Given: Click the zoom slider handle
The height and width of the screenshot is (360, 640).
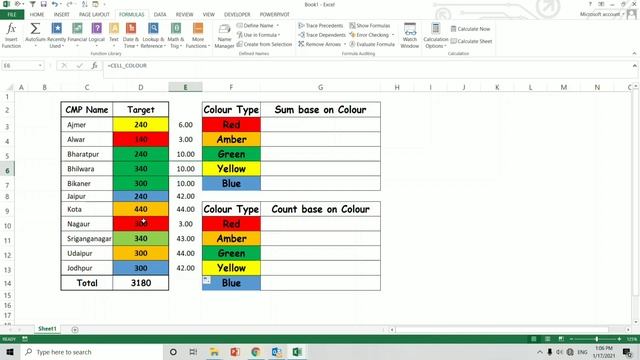Looking at the screenshot, I should click(597, 339).
